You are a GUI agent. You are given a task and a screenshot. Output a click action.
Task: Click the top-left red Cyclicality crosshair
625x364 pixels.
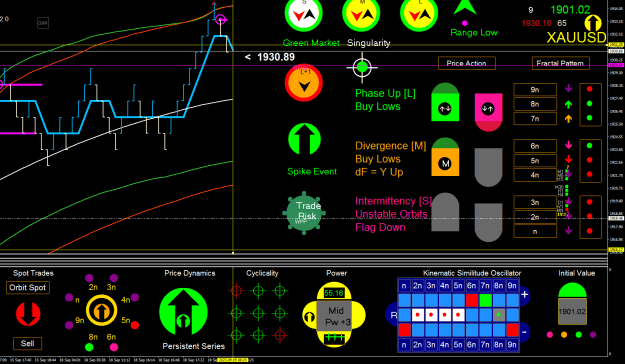click(x=236, y=291)
